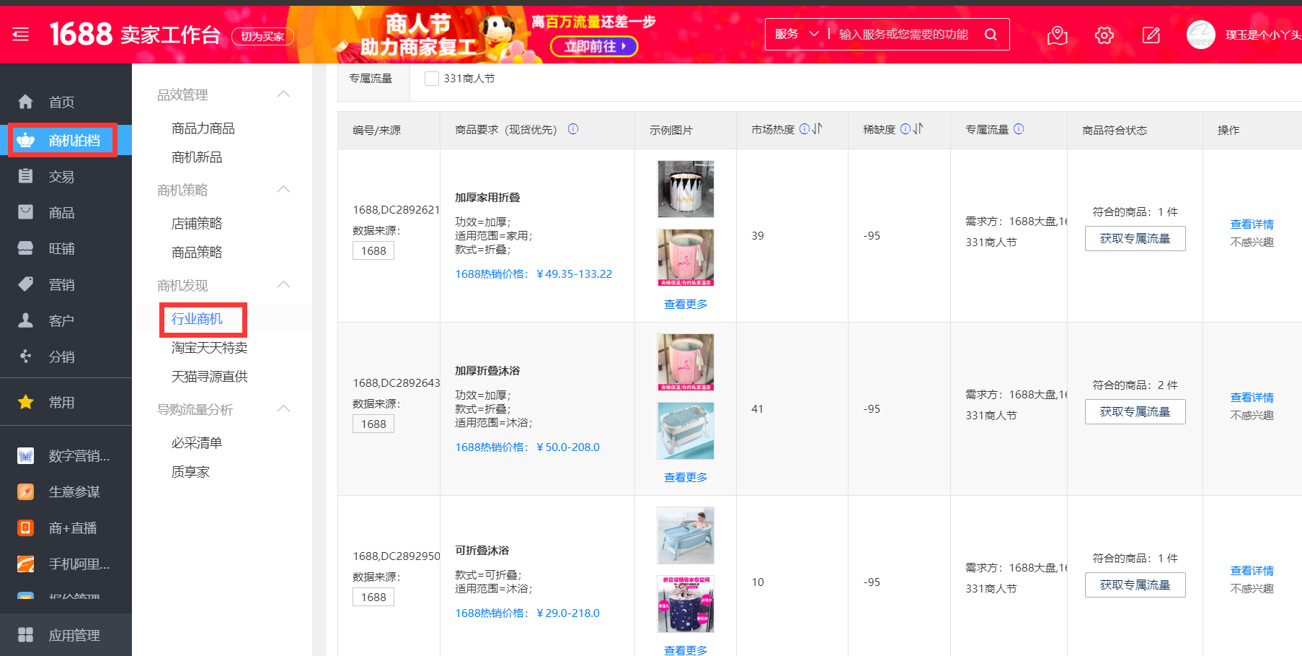Open the 服务 dropdown in search bar
Screen dimensions: 1302x656
tap(797, 34)
